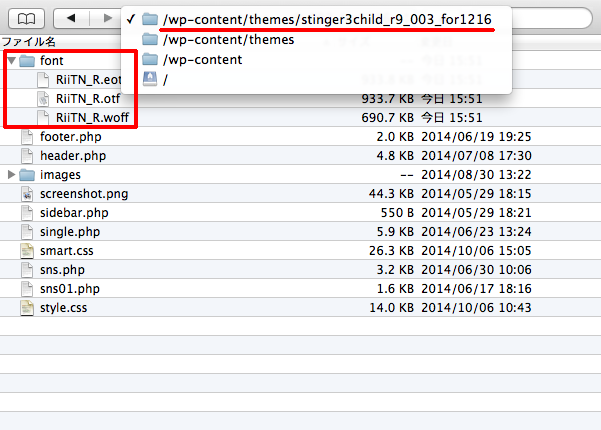
Task: Click the single.php file icon
Action: [27, 232]
